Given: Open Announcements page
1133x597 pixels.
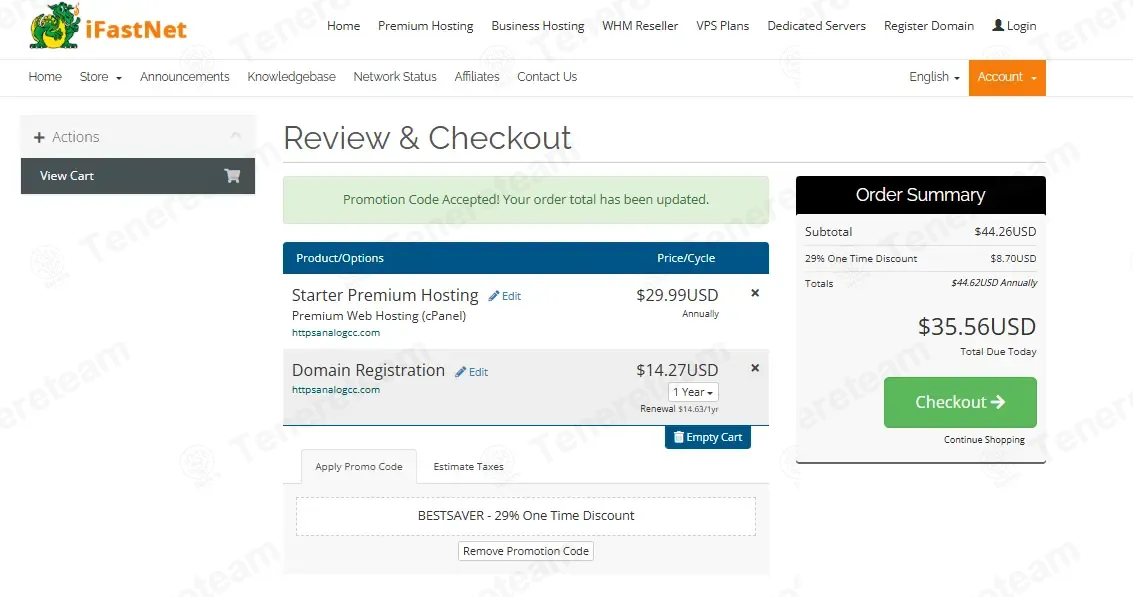Looking at the screenshot, I should [184, 77].
